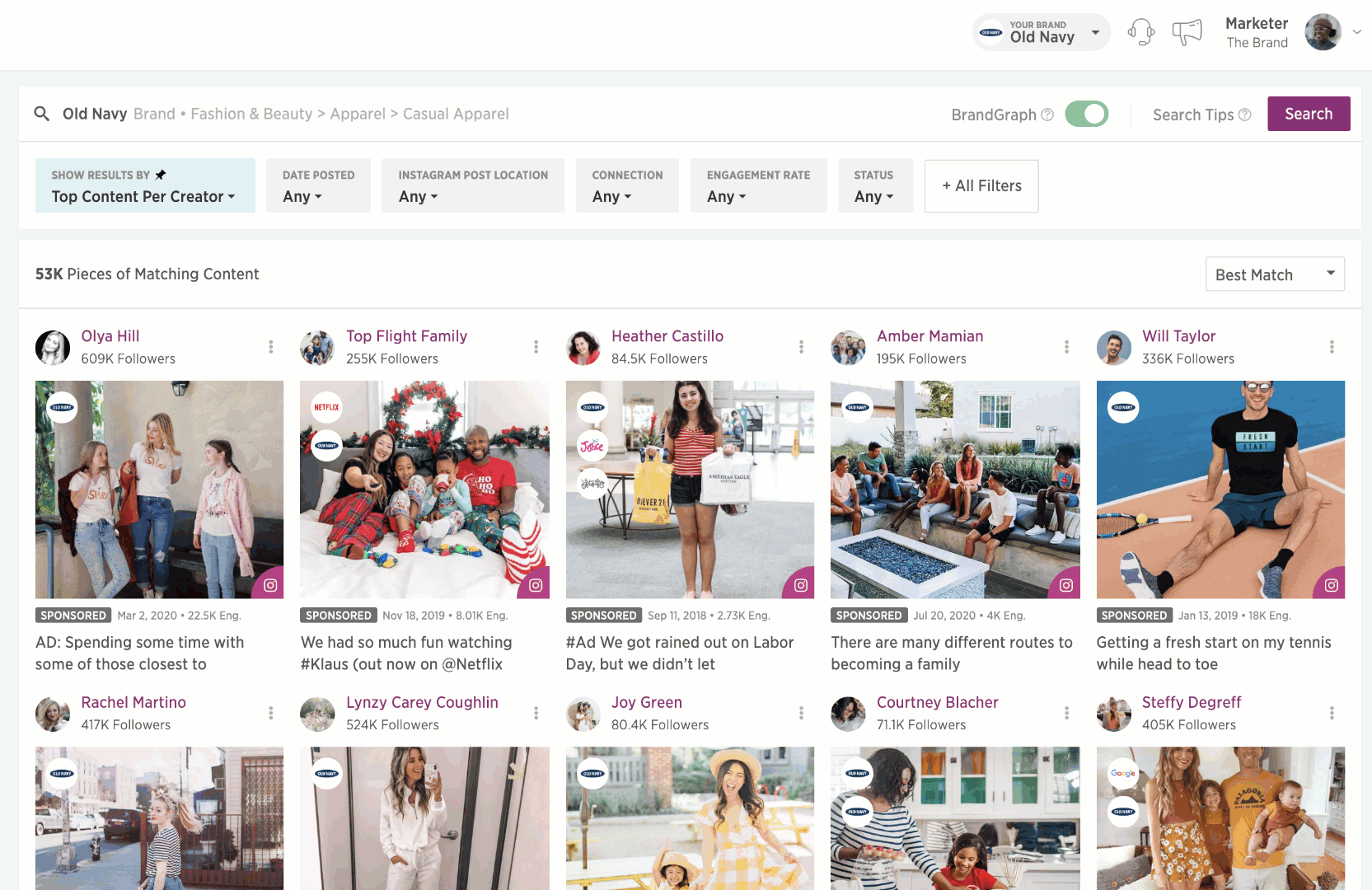Open the Connection filter dropdown

click(627, 185)
